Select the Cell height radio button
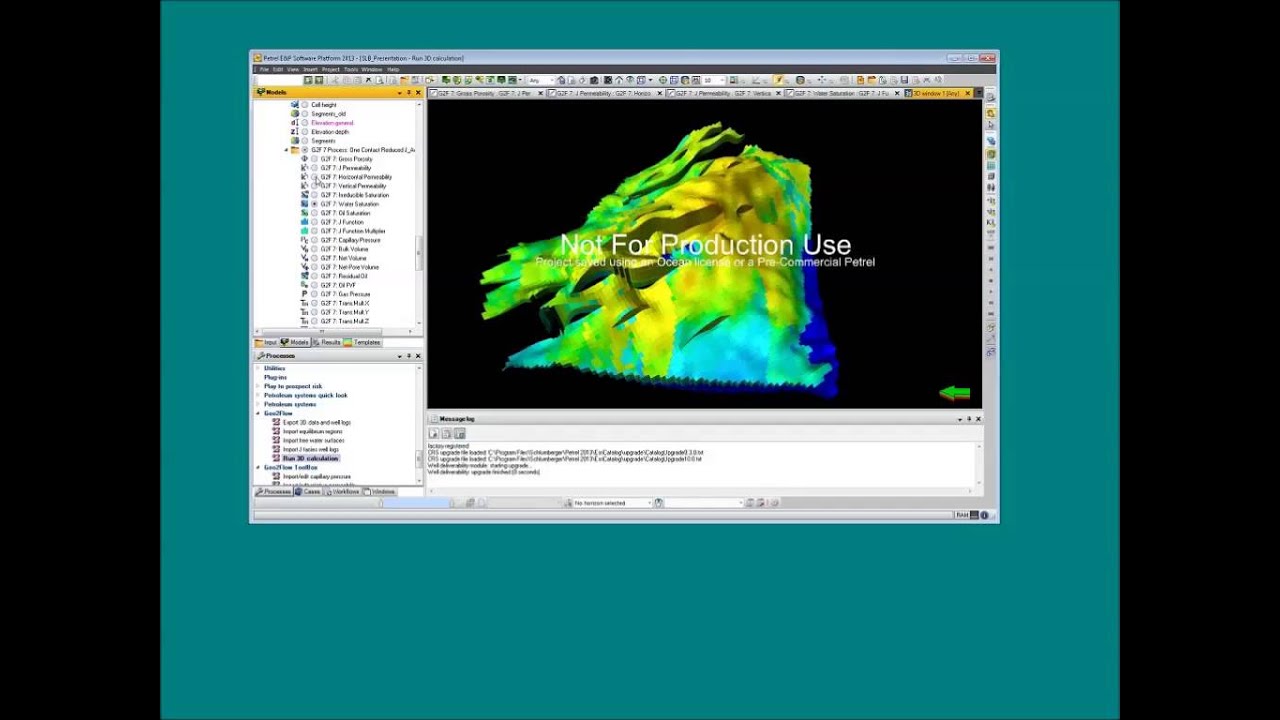This screenshot has width=1280, height=720. coord(305,105)
